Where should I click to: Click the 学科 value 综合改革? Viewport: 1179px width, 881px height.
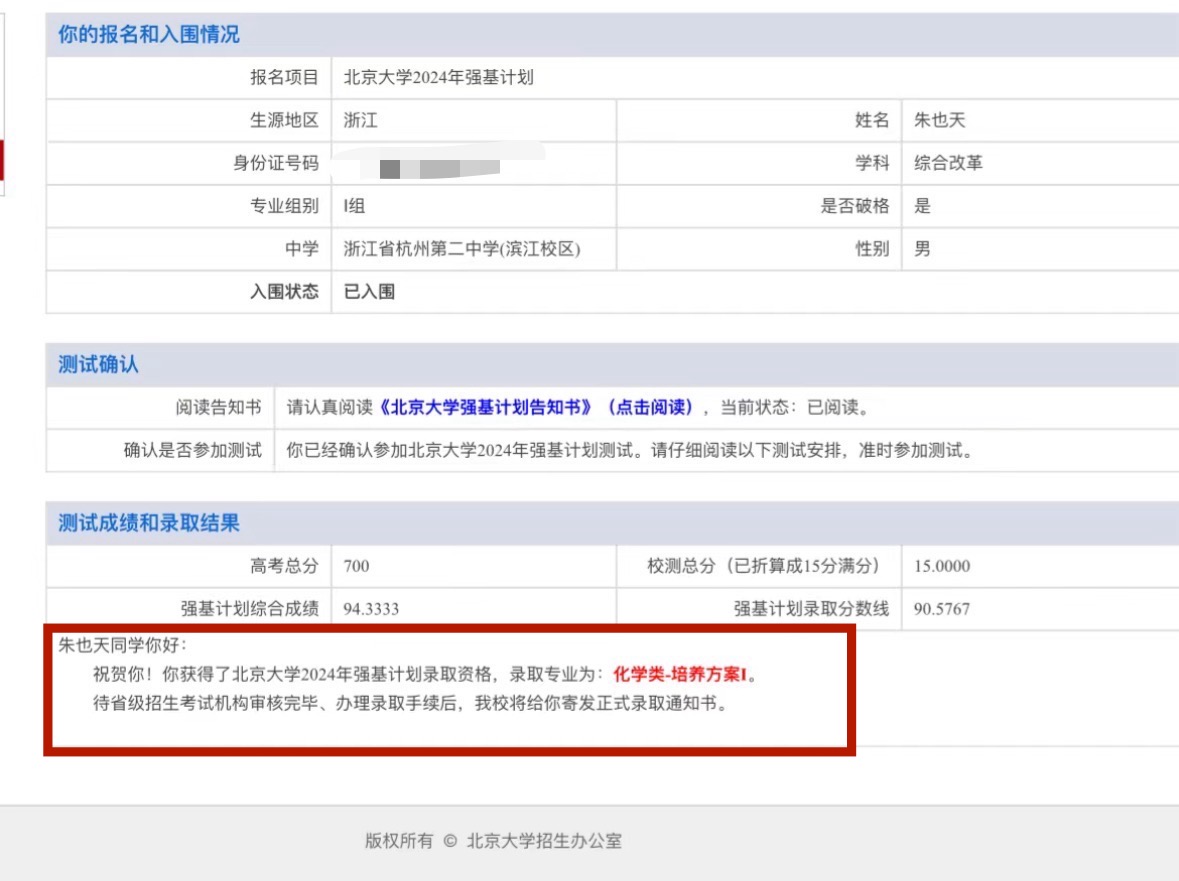(948, 163)
